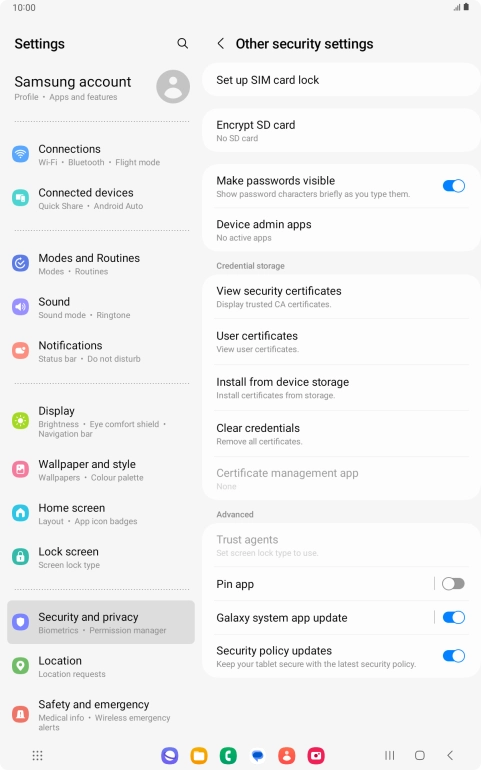Disable the Make passwords visible toggle
Screen dimensions: 481x770
[453, 186]
